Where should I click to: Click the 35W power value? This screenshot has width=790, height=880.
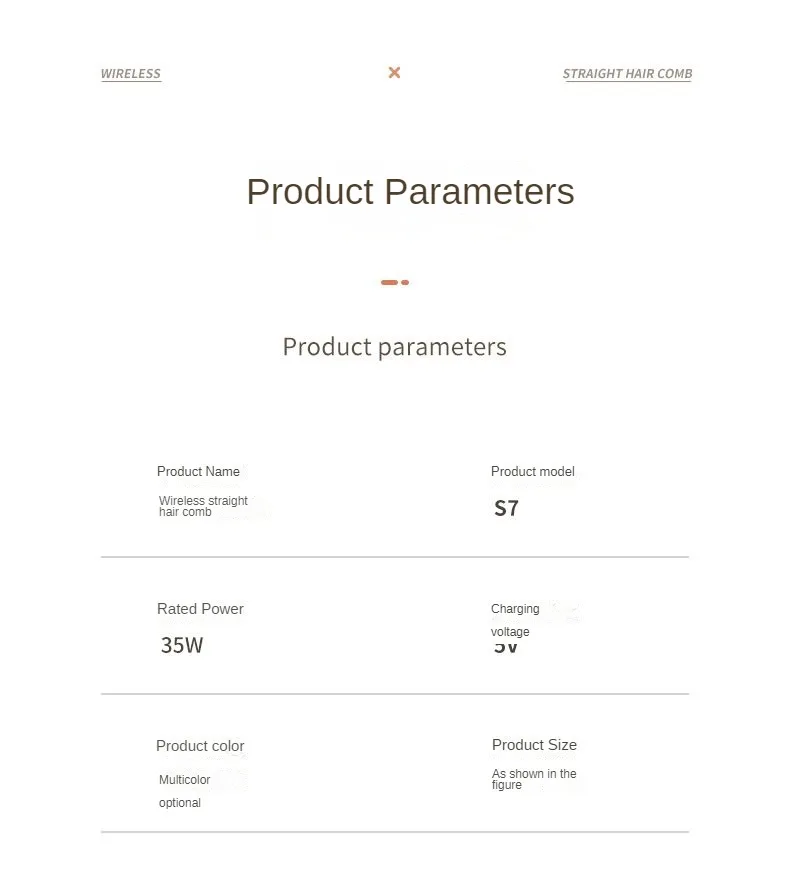(182, 645)
